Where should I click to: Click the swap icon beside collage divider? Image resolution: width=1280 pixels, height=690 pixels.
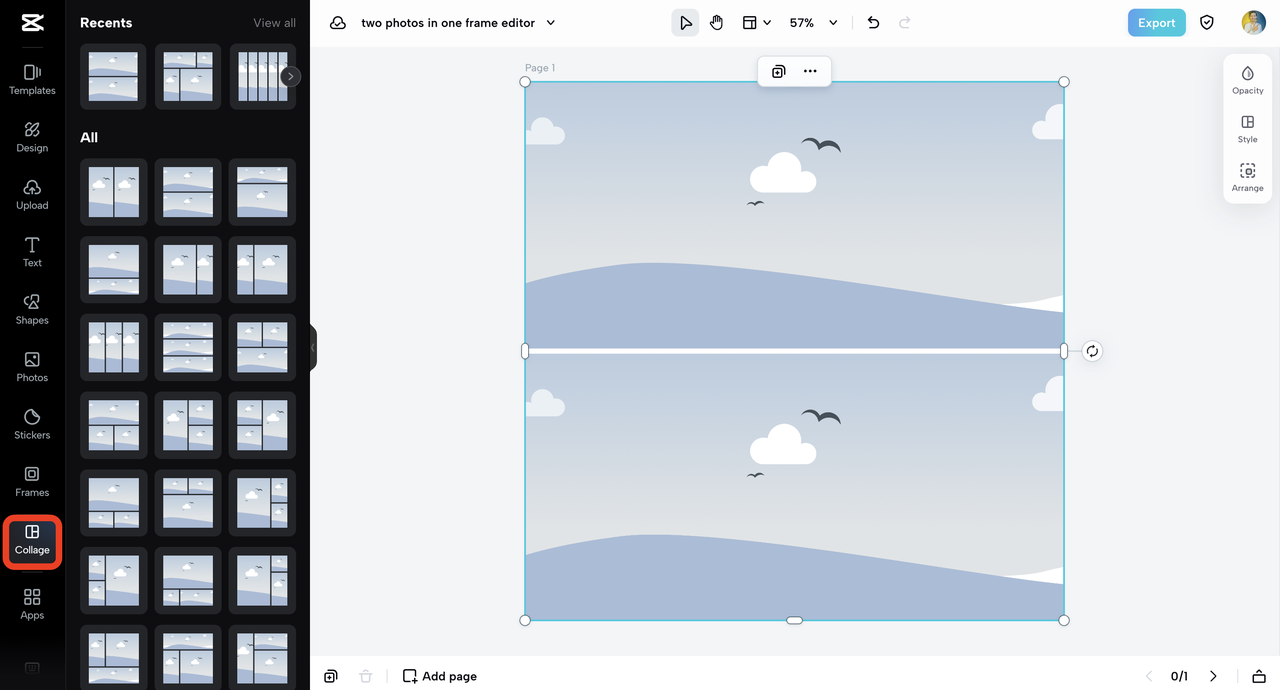click(1092, 351)
